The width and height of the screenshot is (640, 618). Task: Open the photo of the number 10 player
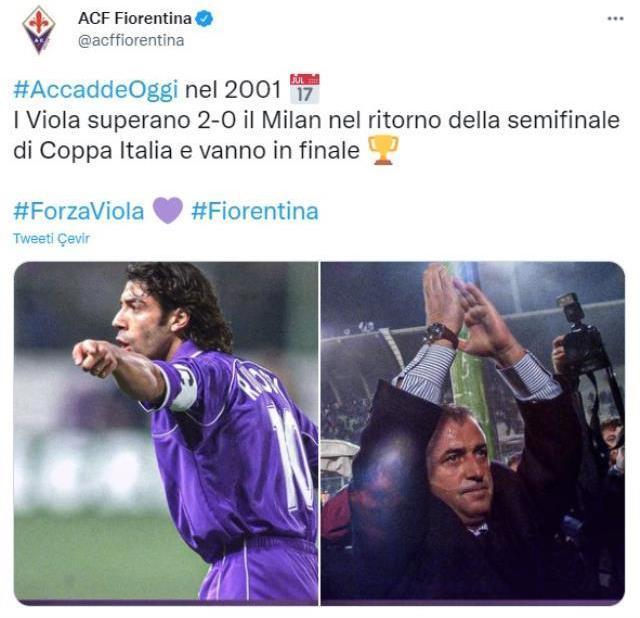(x=166, y=433)
